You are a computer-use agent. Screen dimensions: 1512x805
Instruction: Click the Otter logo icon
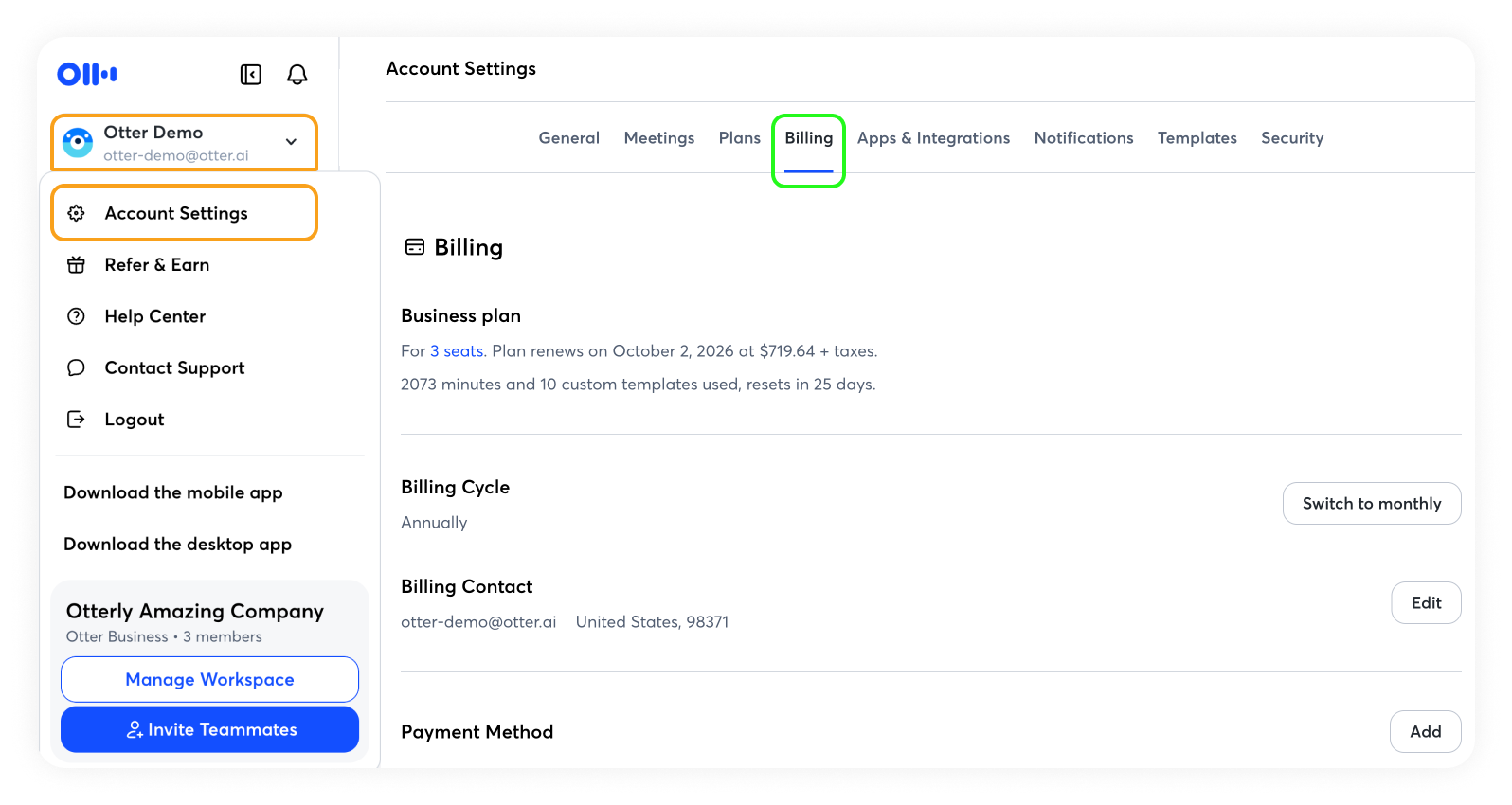click(x=87, y=74)
